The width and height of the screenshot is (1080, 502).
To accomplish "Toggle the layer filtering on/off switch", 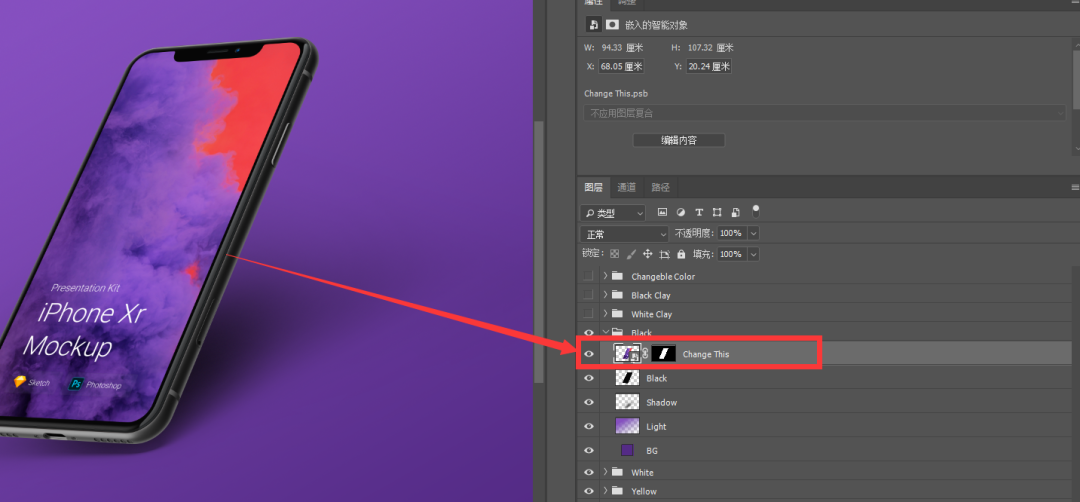I will [756, 211].
